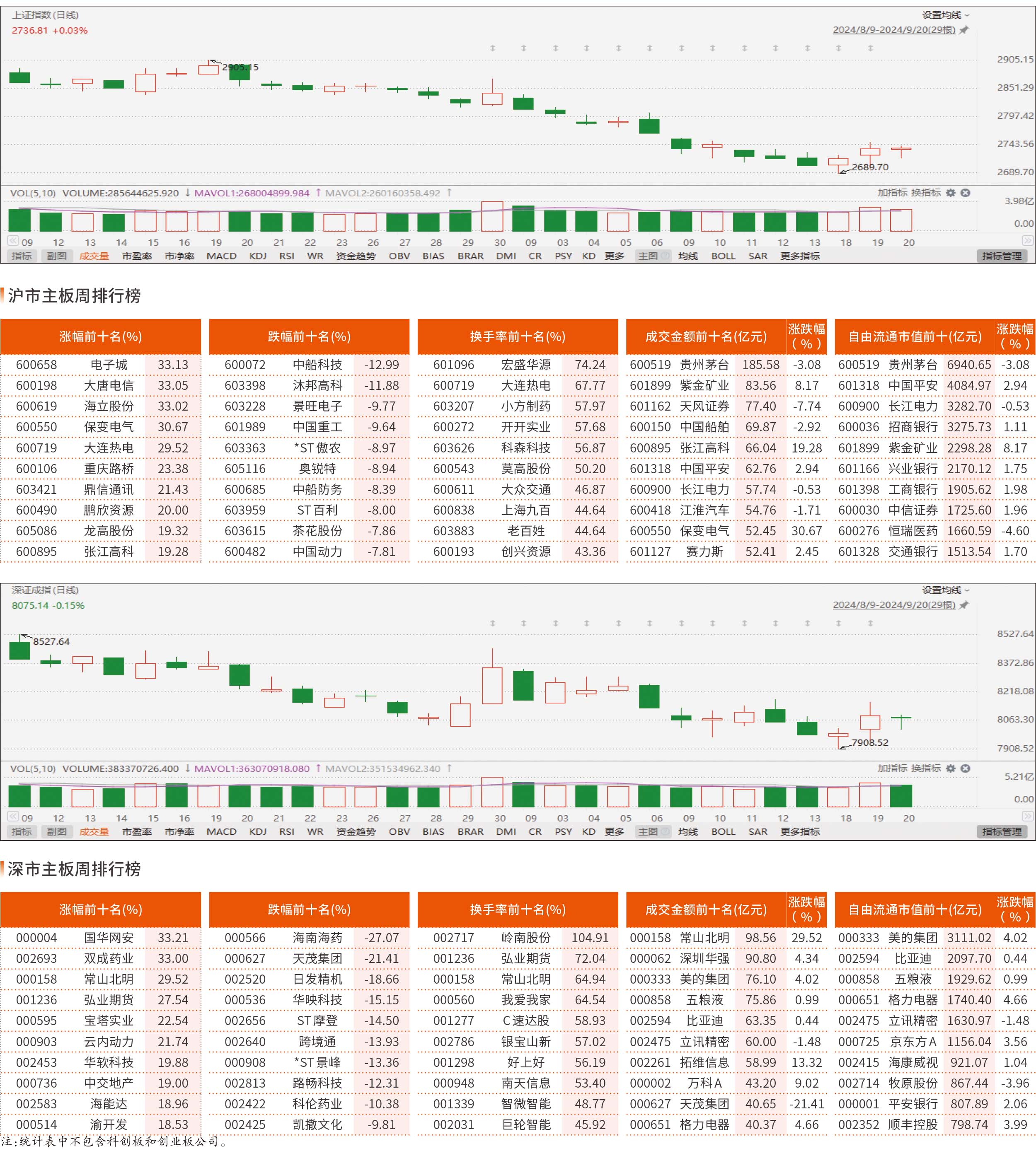Screen dimensions: 1036x1156
Task: Open 更多 sub-chart indicators in Shanghai toolbar
Action: 614,256
